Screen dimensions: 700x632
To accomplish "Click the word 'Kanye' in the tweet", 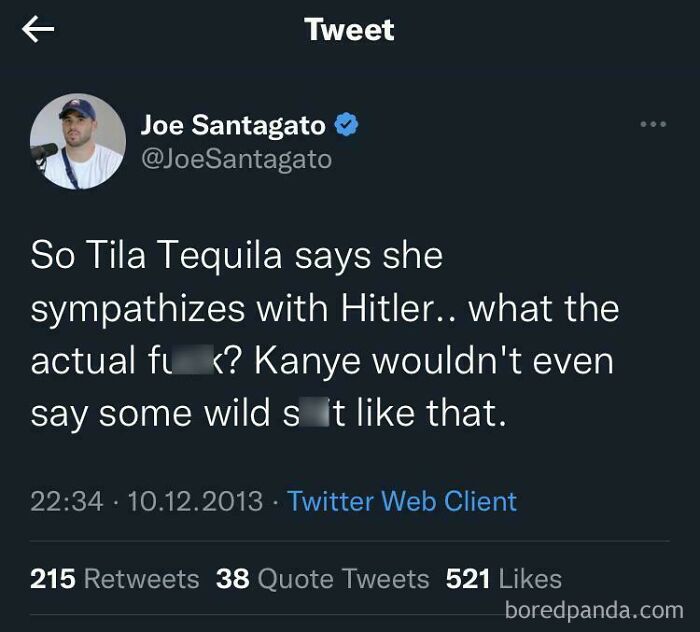I will coord(308,361).
